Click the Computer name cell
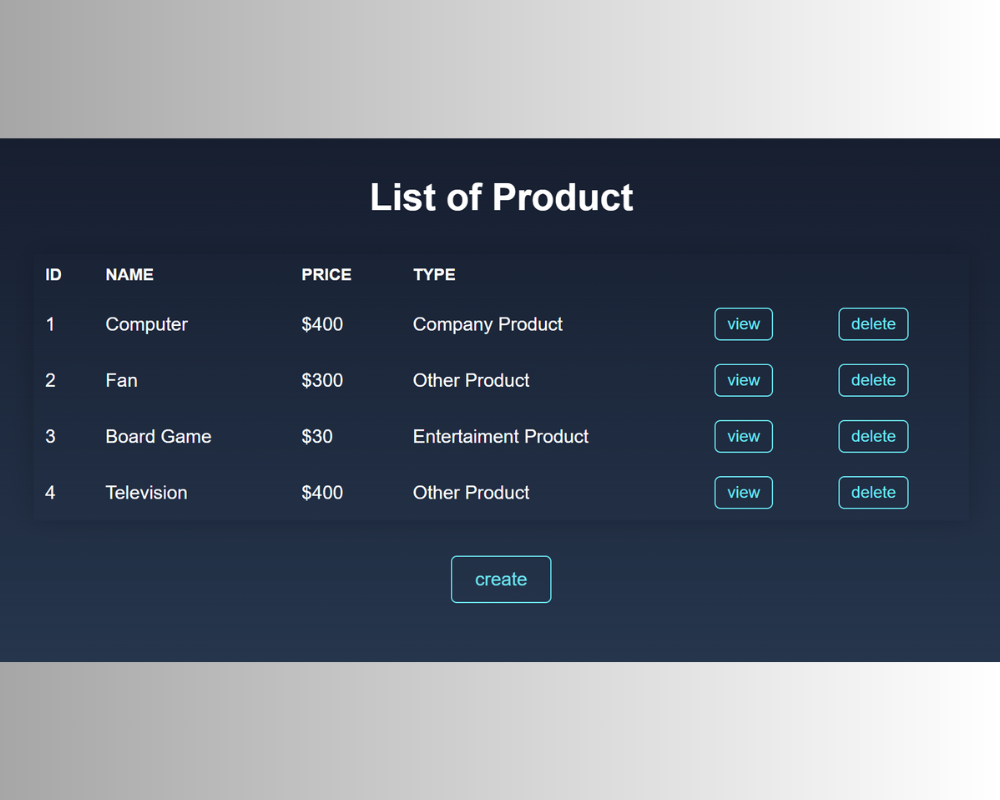 pyautogui.click(x=147, y=324)
